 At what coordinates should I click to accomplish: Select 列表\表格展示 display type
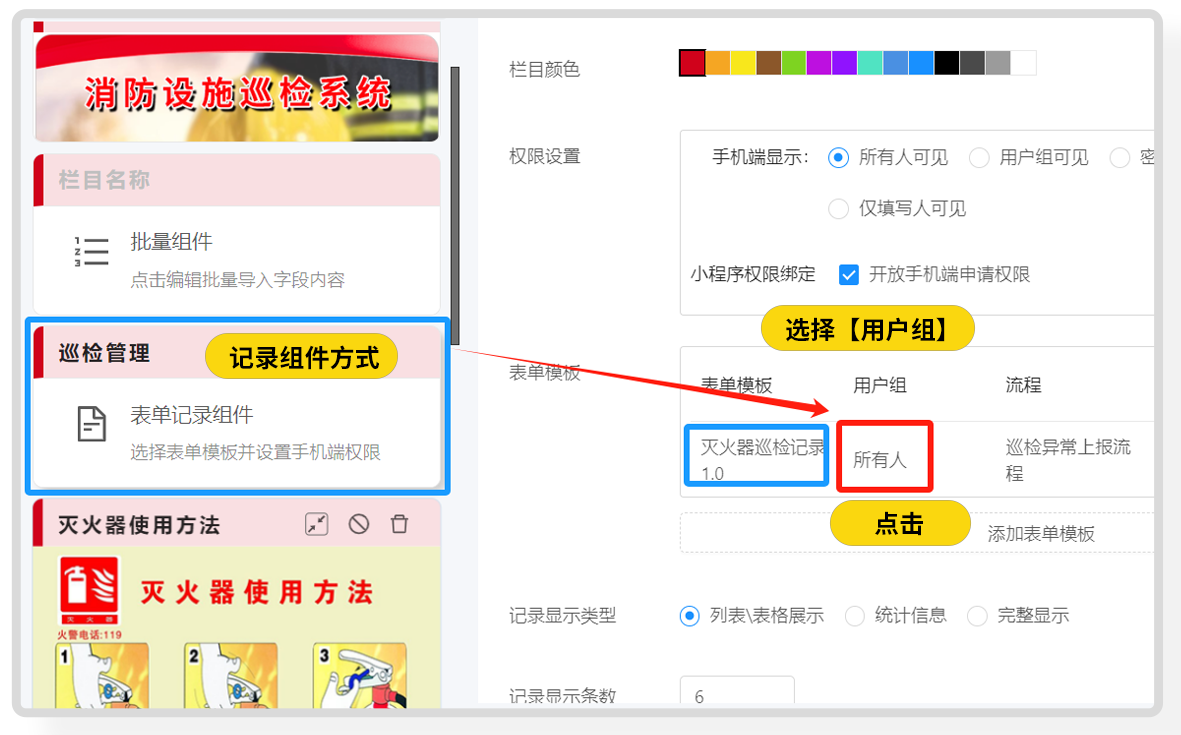pyautogui.click(x=689, y=616)
